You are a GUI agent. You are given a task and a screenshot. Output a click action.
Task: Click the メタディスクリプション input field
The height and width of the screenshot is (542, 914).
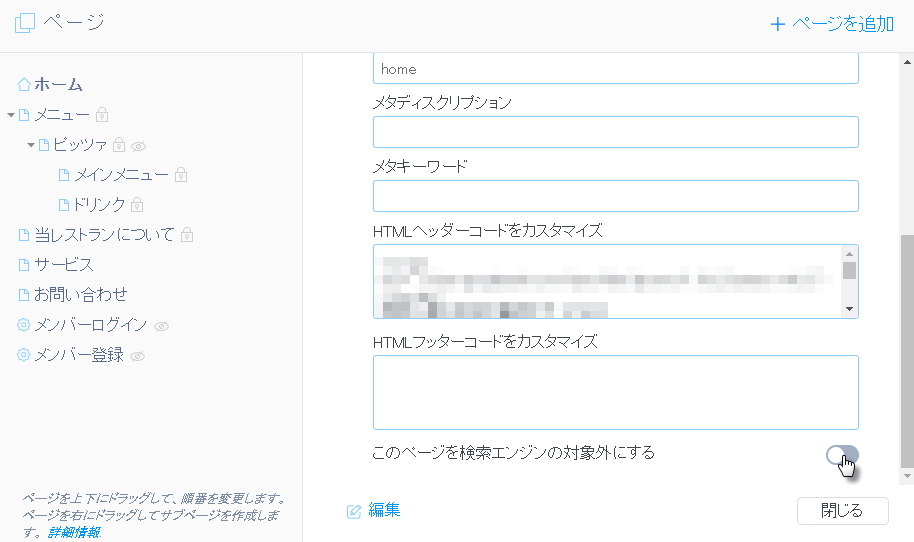[616, 132]
